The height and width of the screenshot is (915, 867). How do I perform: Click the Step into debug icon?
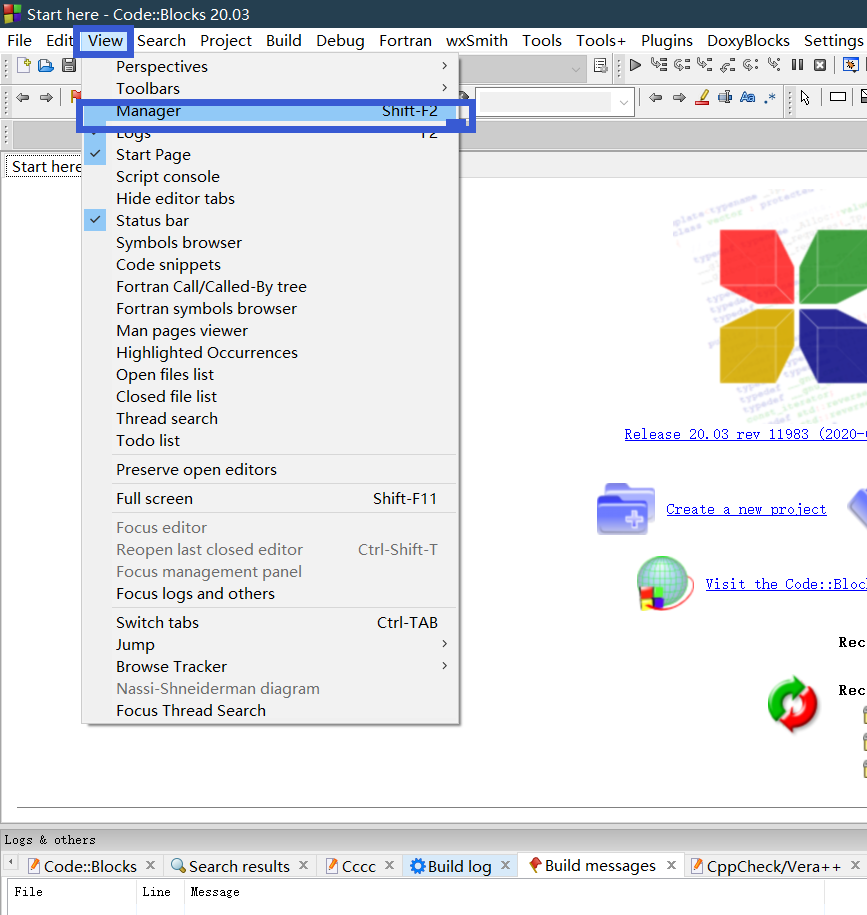(x=704, y=65)
